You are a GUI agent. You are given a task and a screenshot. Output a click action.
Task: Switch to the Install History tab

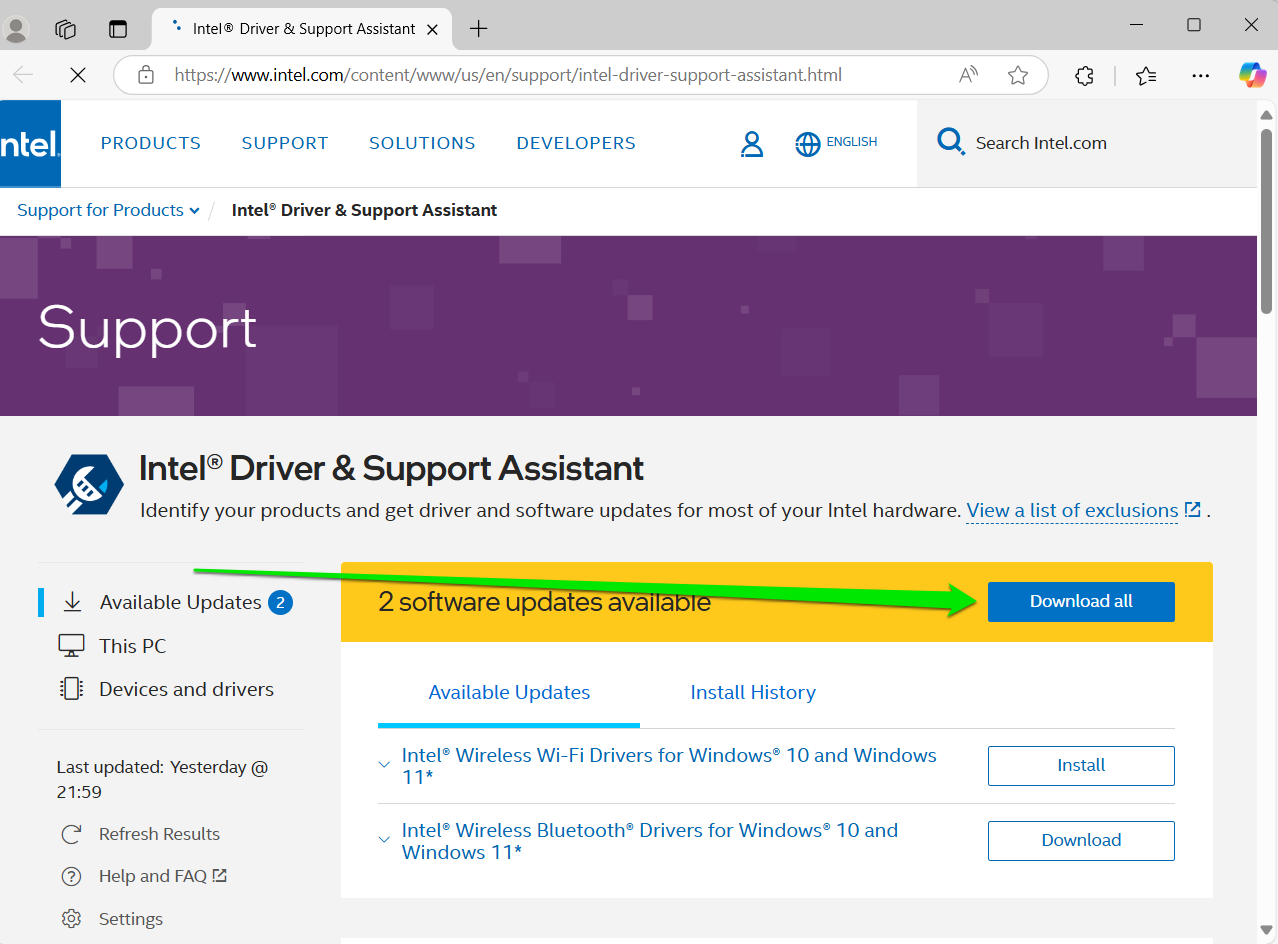[x=752, y=692]
